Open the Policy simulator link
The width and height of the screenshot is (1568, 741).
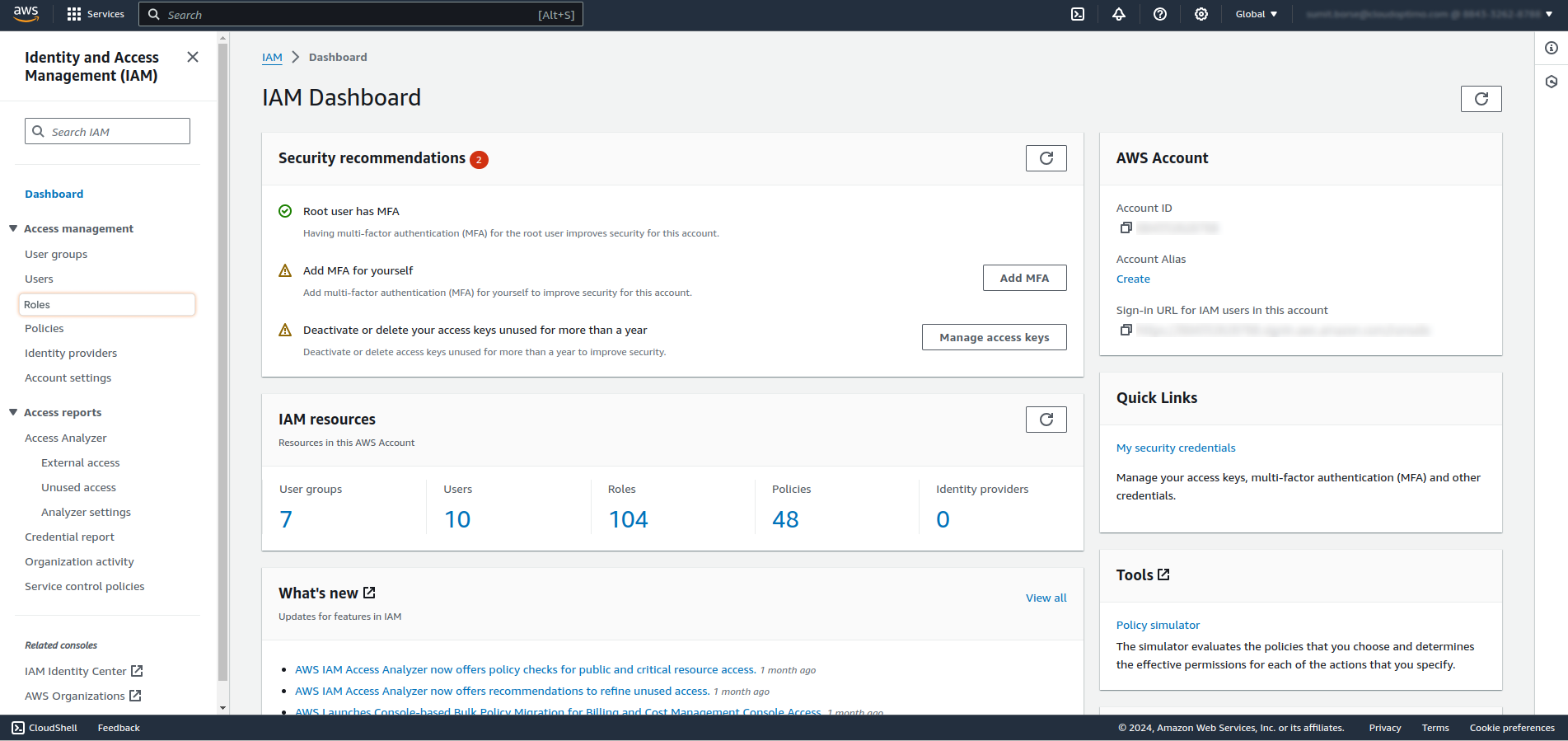click(1158, 625)
